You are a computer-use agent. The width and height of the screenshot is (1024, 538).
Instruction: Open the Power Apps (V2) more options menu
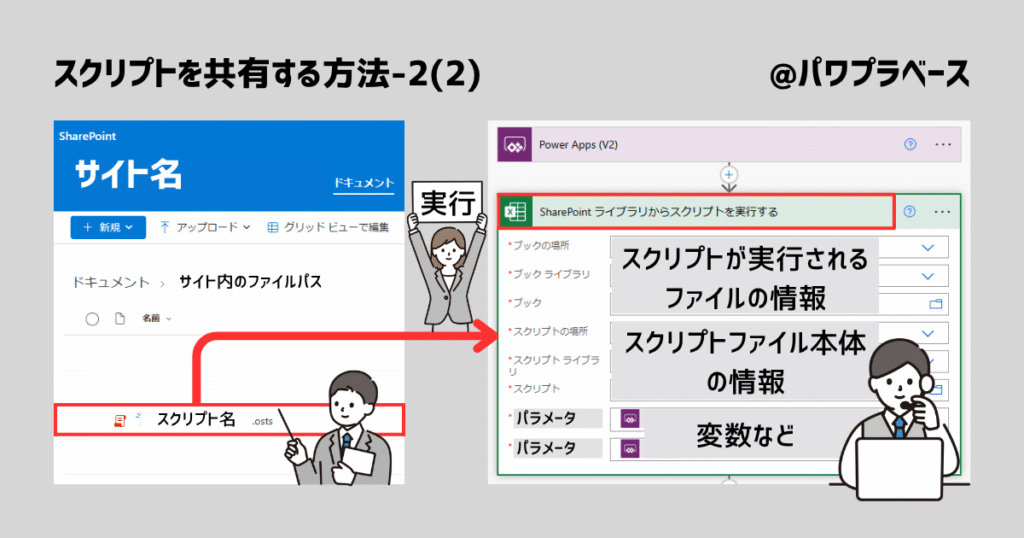942,145
